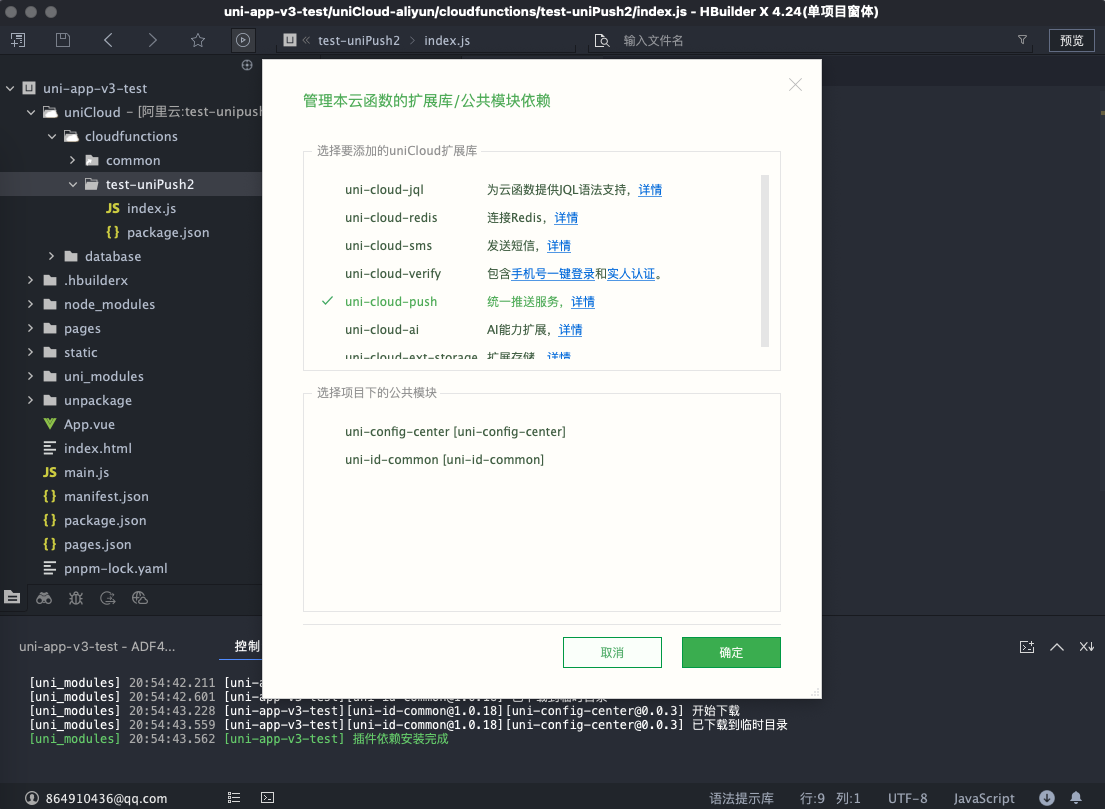Click the bookmark star icon
The height and width of the screenshot is (809, 1105).
[198, 40]
